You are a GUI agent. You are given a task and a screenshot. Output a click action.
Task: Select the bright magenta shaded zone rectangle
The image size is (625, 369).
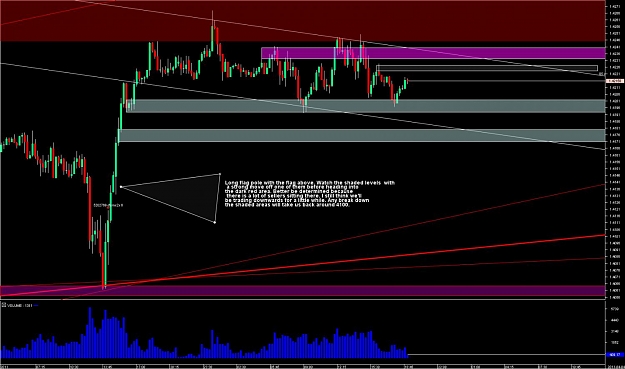433,53
